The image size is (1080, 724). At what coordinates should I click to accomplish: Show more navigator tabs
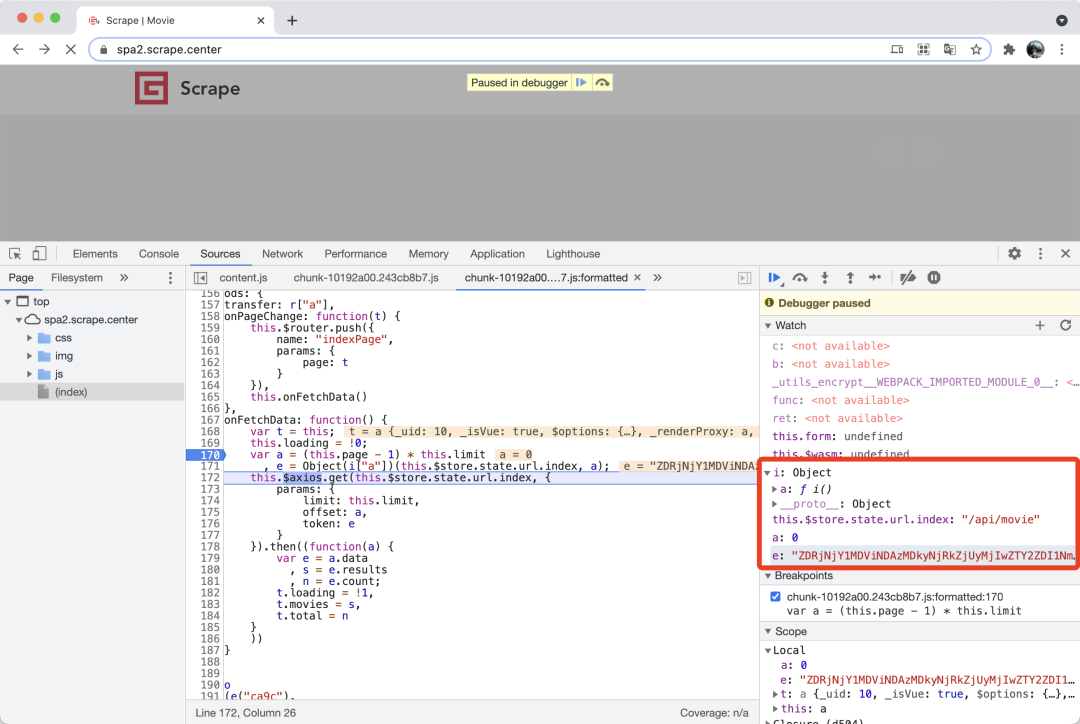coord(124,278)
